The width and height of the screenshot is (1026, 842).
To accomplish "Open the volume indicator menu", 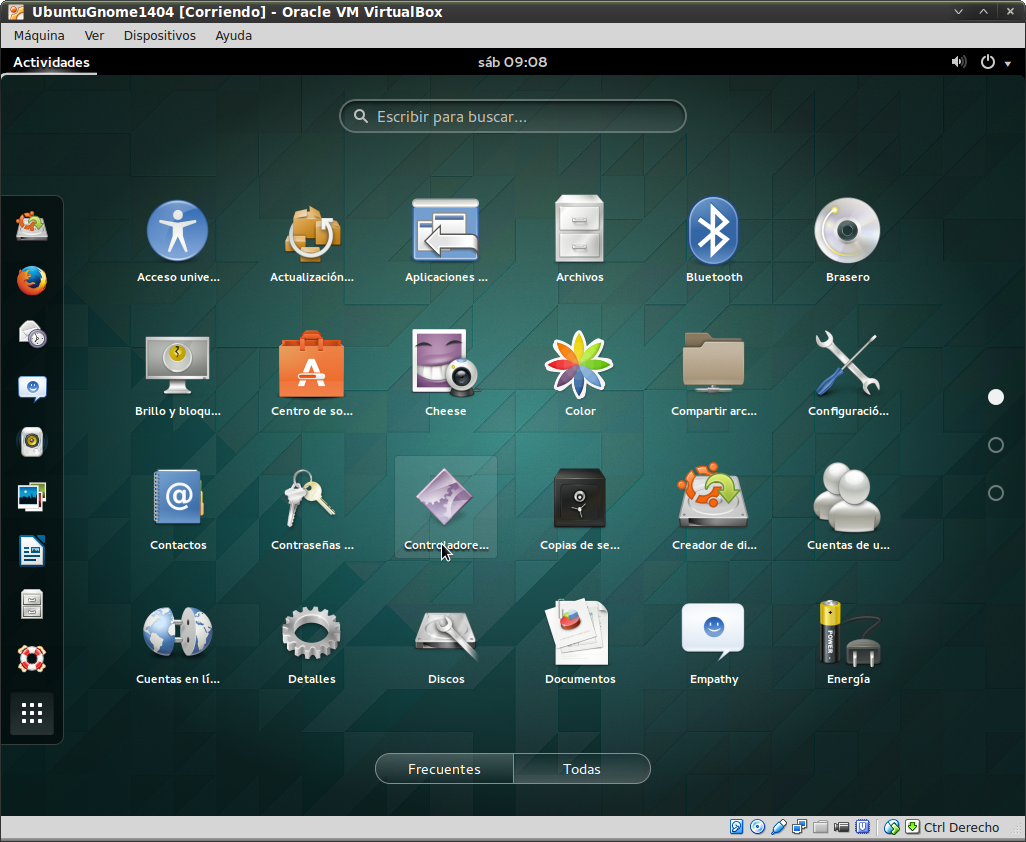I will coord(959,62).
